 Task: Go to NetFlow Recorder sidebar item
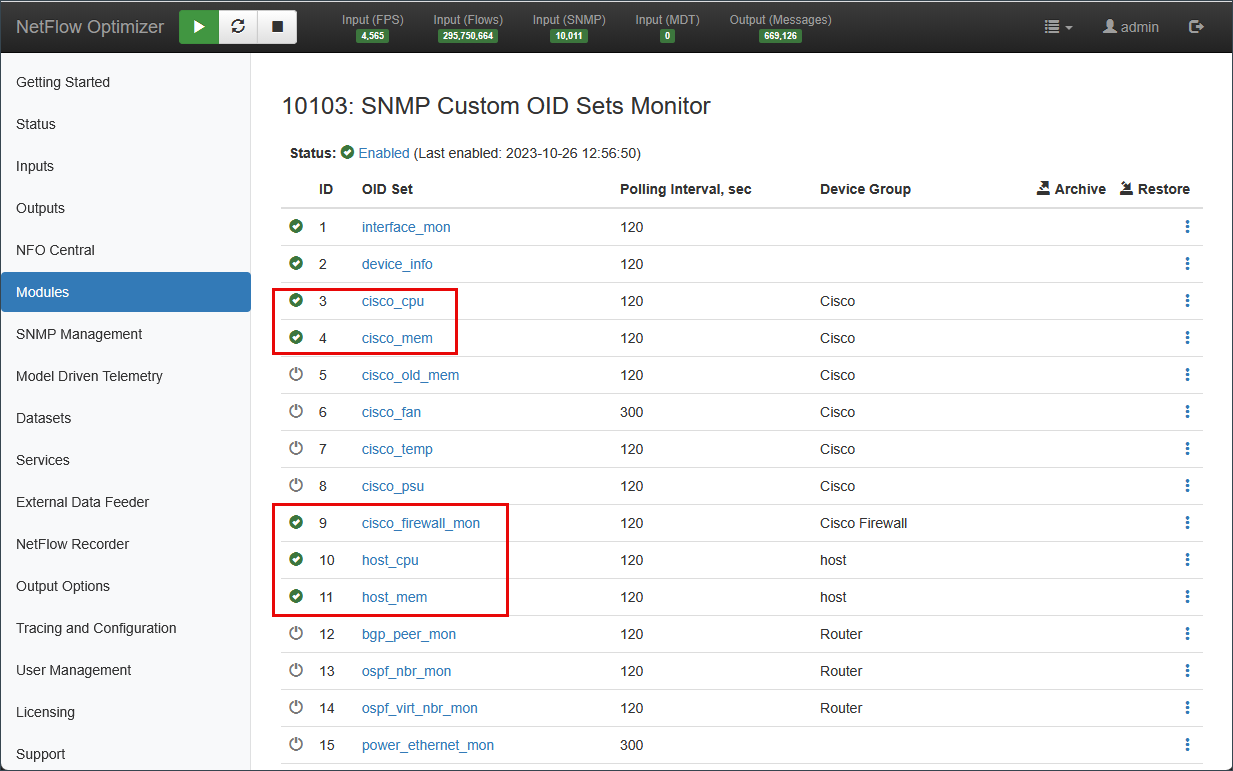tap(73, 544)
